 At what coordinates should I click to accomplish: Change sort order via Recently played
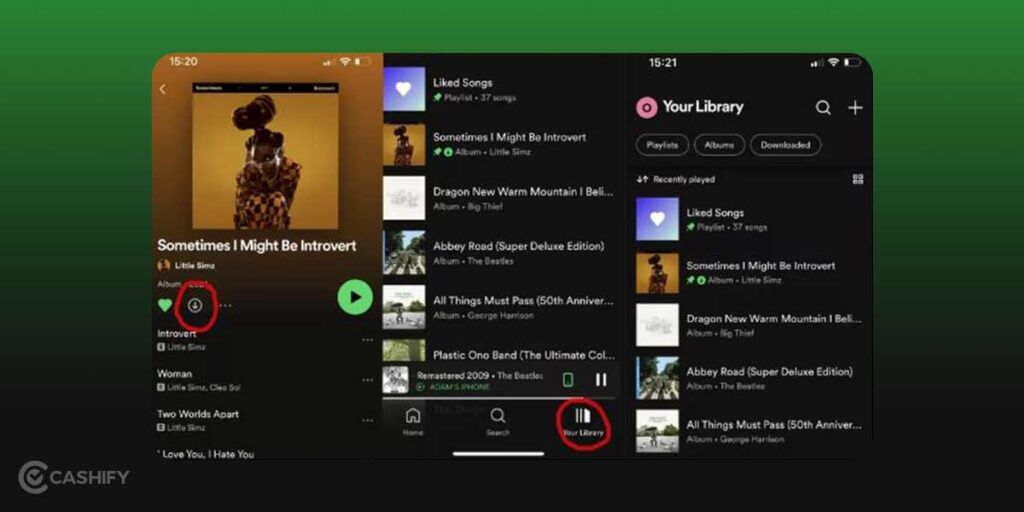676,179
